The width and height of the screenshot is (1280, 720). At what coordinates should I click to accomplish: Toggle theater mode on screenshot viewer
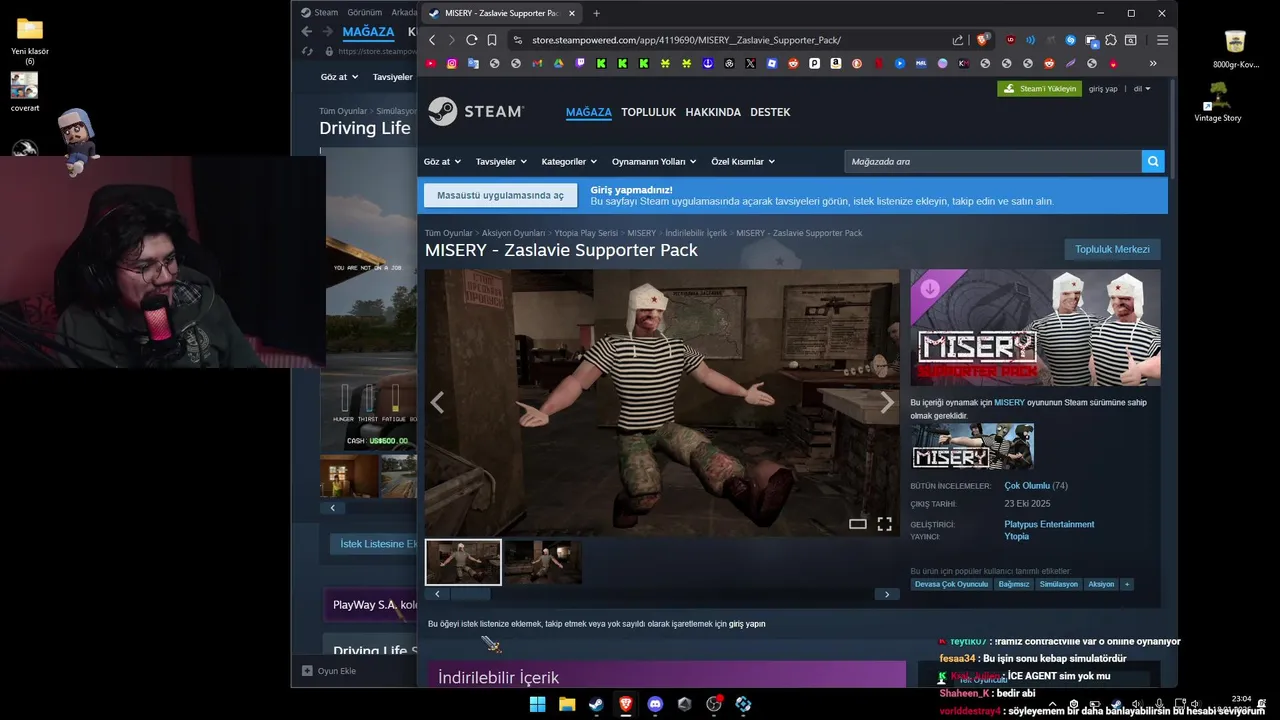(858, 524)
